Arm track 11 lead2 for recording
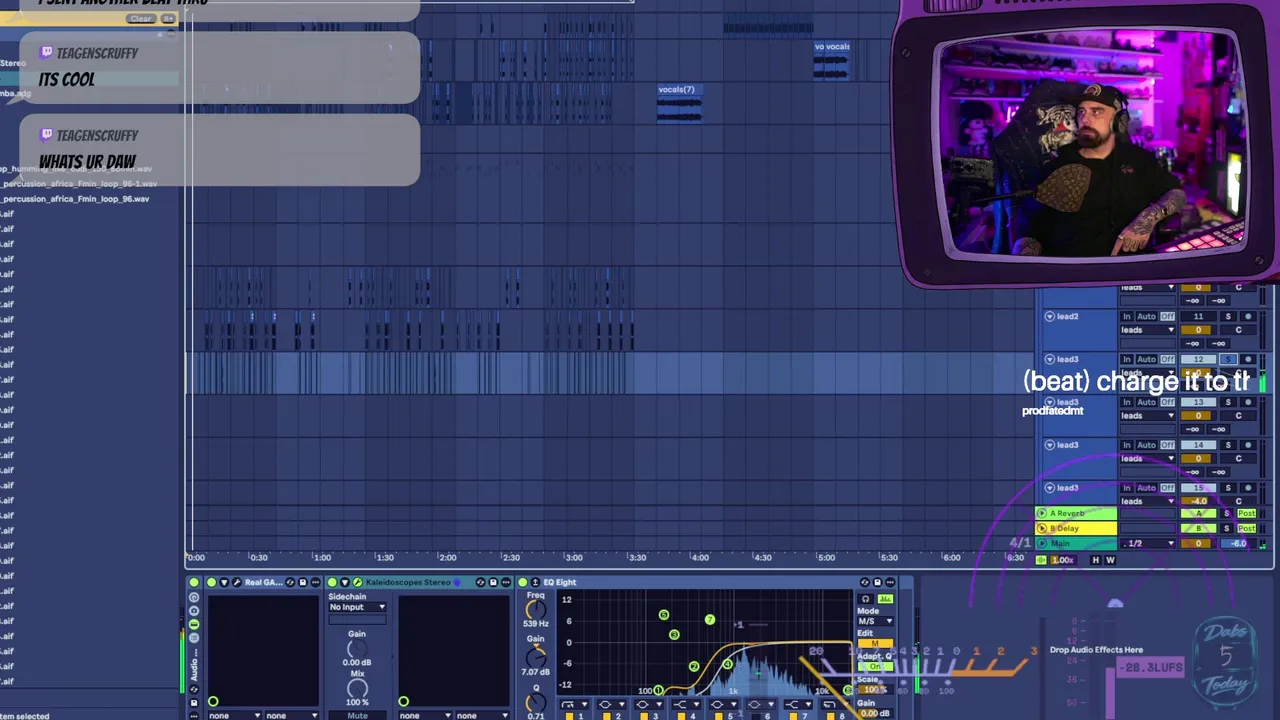Screen dimensions: 1280x720 pyautogui.click(x=1248, y=316)
